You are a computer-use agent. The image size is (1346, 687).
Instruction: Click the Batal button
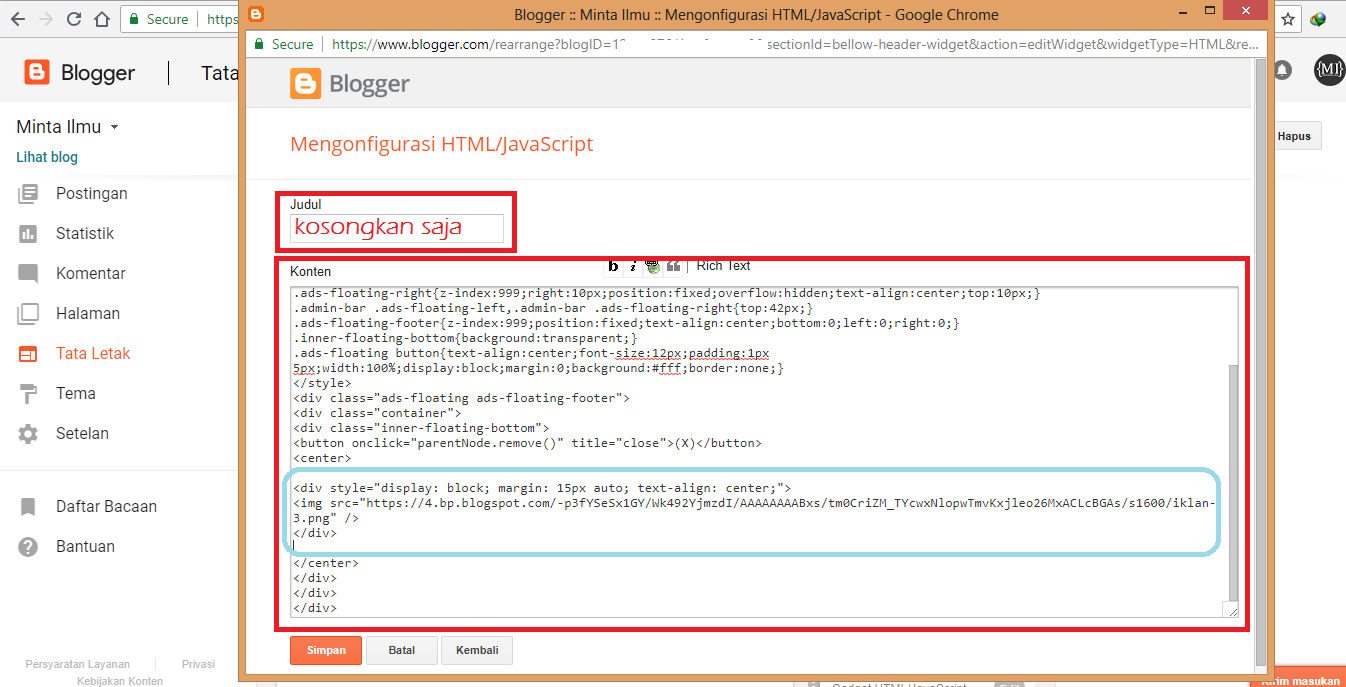click(x=401, y=650)
